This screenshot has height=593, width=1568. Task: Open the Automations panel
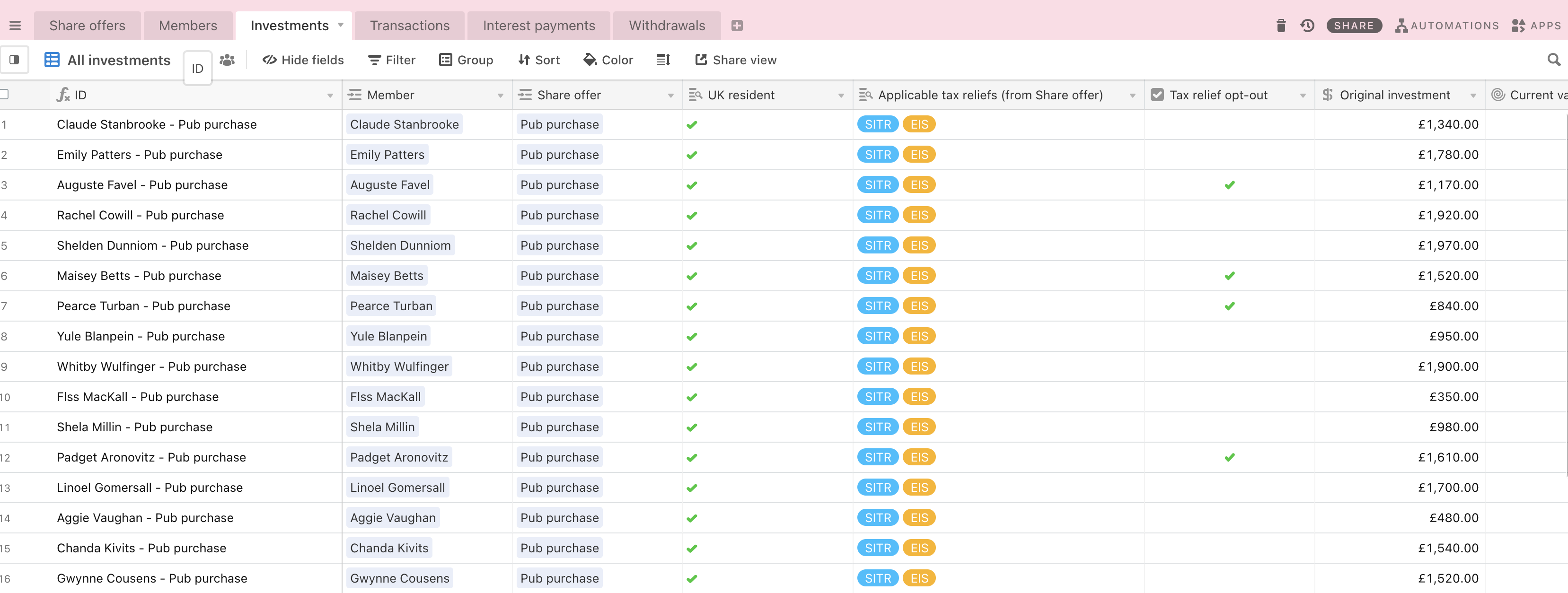1446,26
